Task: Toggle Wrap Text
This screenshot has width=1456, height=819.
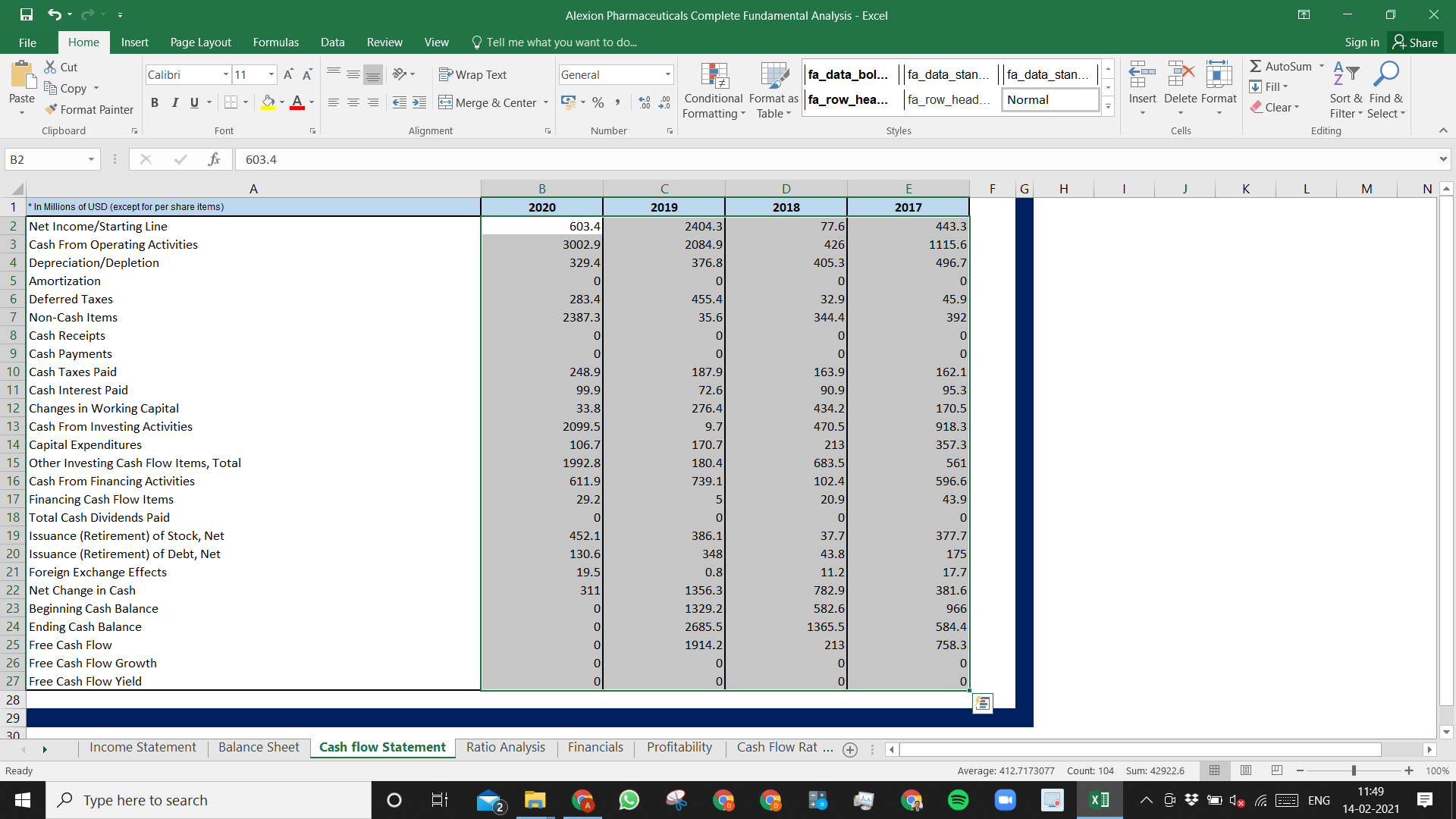Action: click(x=472, y=74)
